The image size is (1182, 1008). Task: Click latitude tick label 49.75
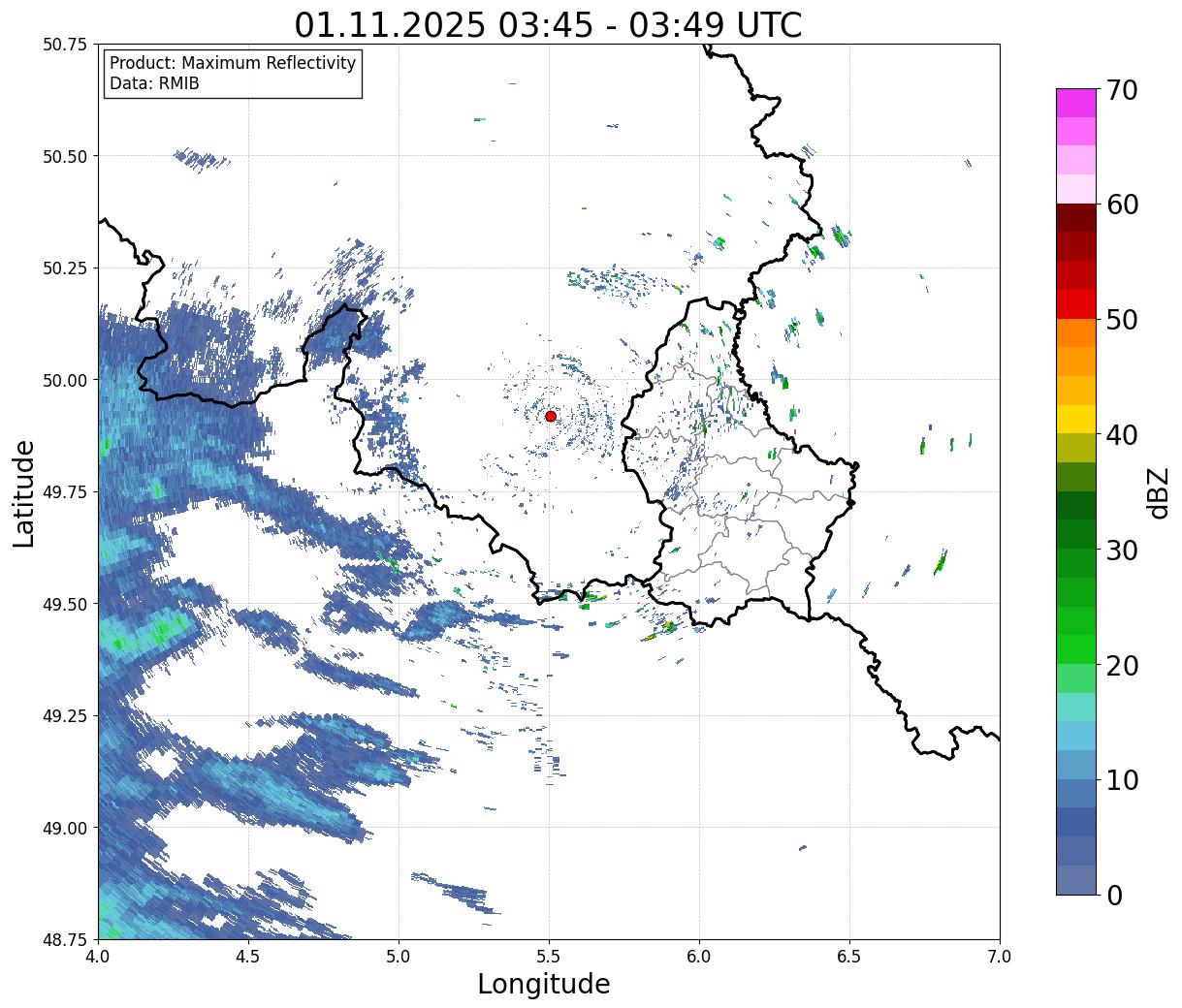tap(65, 492)
